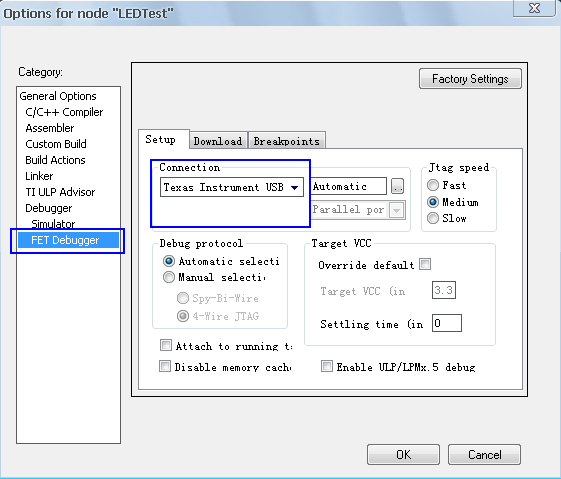The image size is (561, 479).
Task: Choose Automatic selection debug protocol
Action: click(169, 261)
